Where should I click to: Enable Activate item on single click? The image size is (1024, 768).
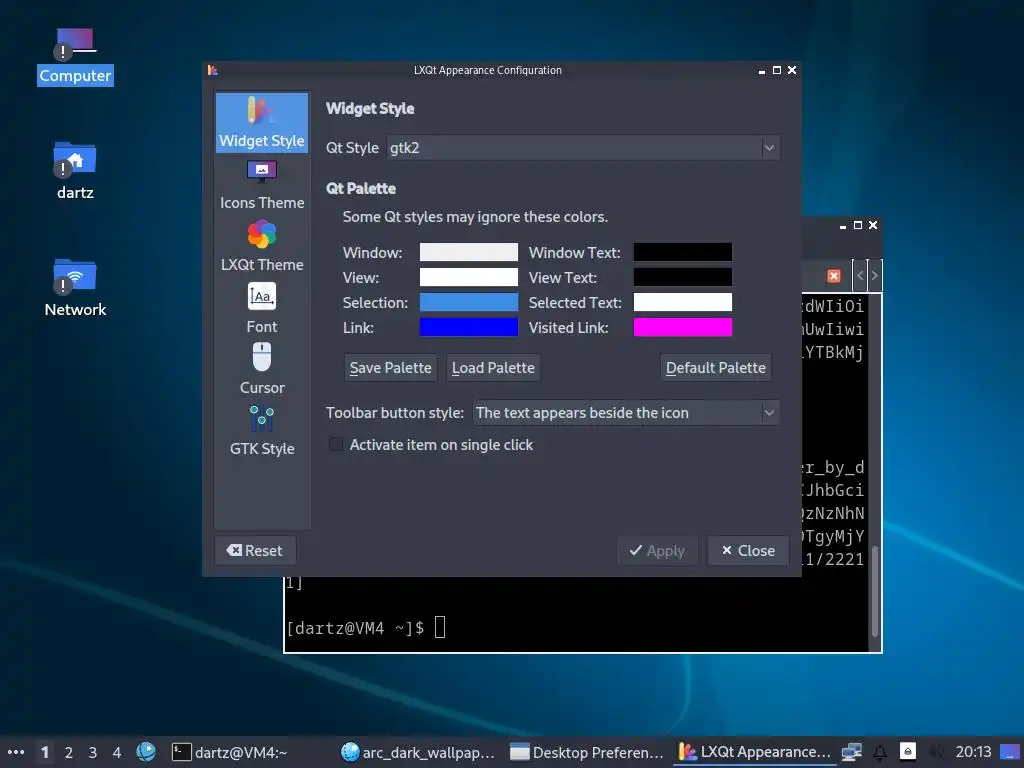336,445
